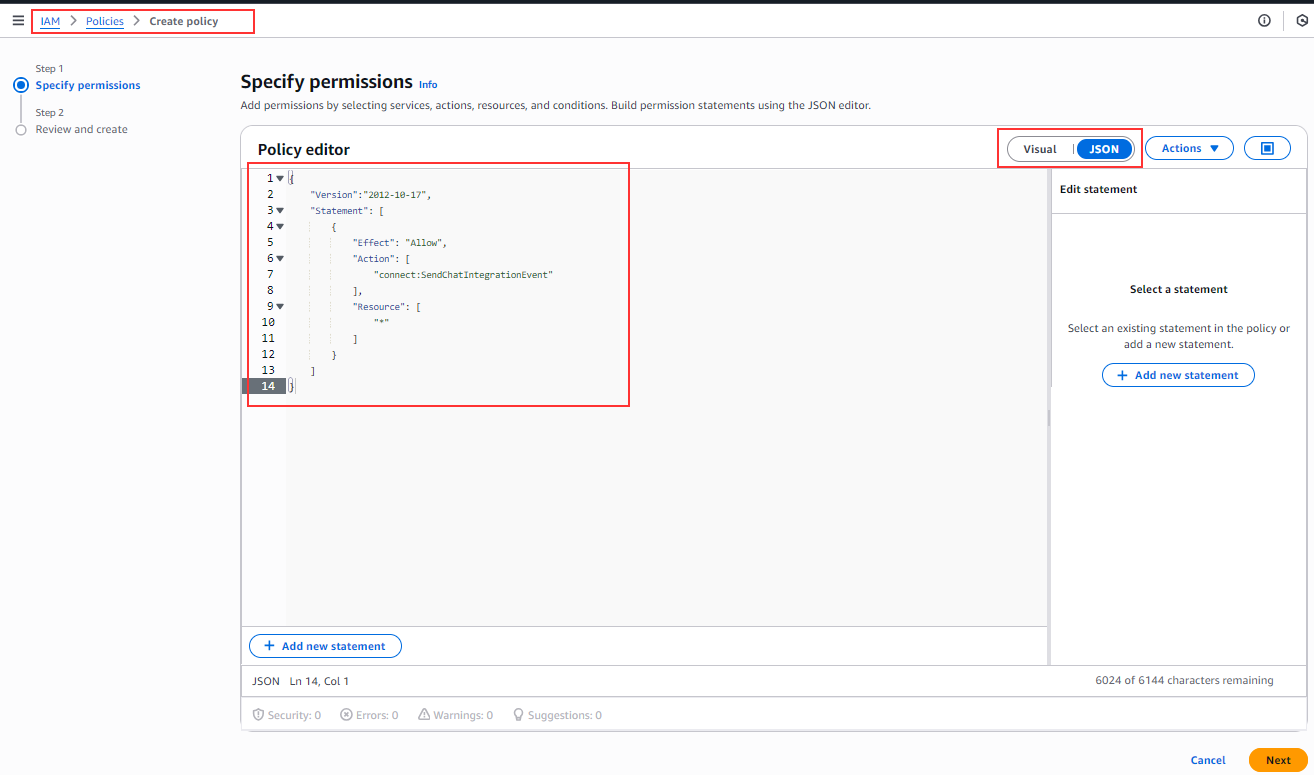Viewport: 1314px width, 775px height.
Task: Collapse the Statement array on line 3
Action: (x=280, y=210)
